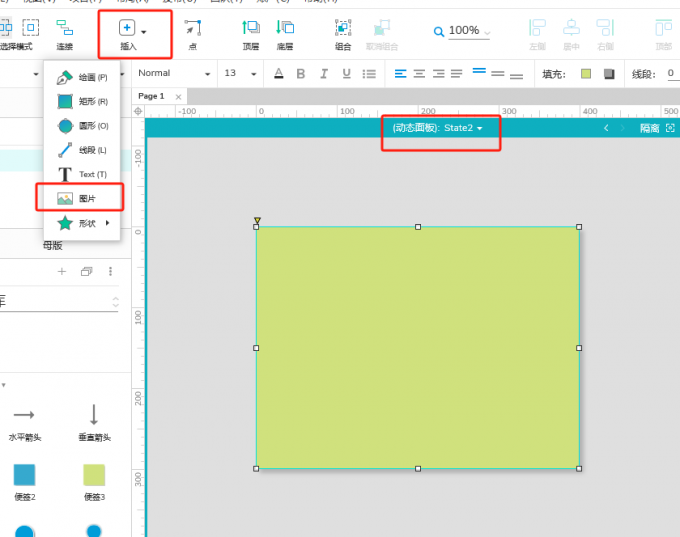
Task: Open the left panel dropdown arrow
Action: pyautogui.click(x=36, y=74)
